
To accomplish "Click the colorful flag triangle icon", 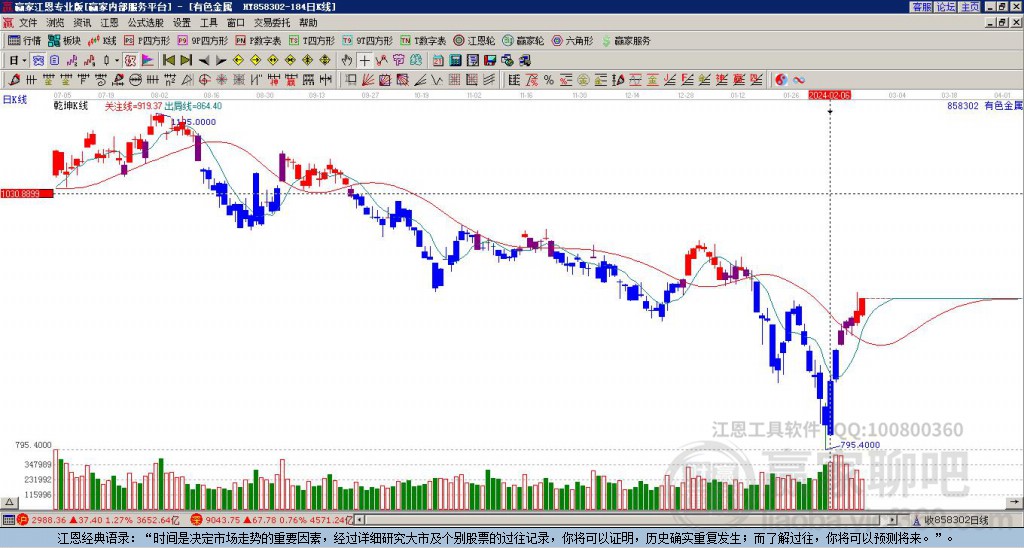I will pos(148,60).
